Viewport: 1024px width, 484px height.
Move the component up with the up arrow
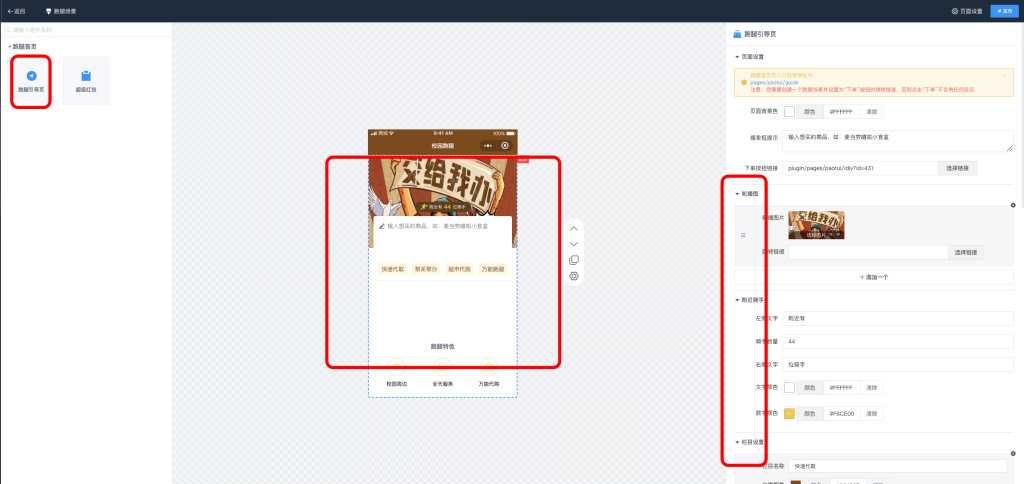click(574, 228)
